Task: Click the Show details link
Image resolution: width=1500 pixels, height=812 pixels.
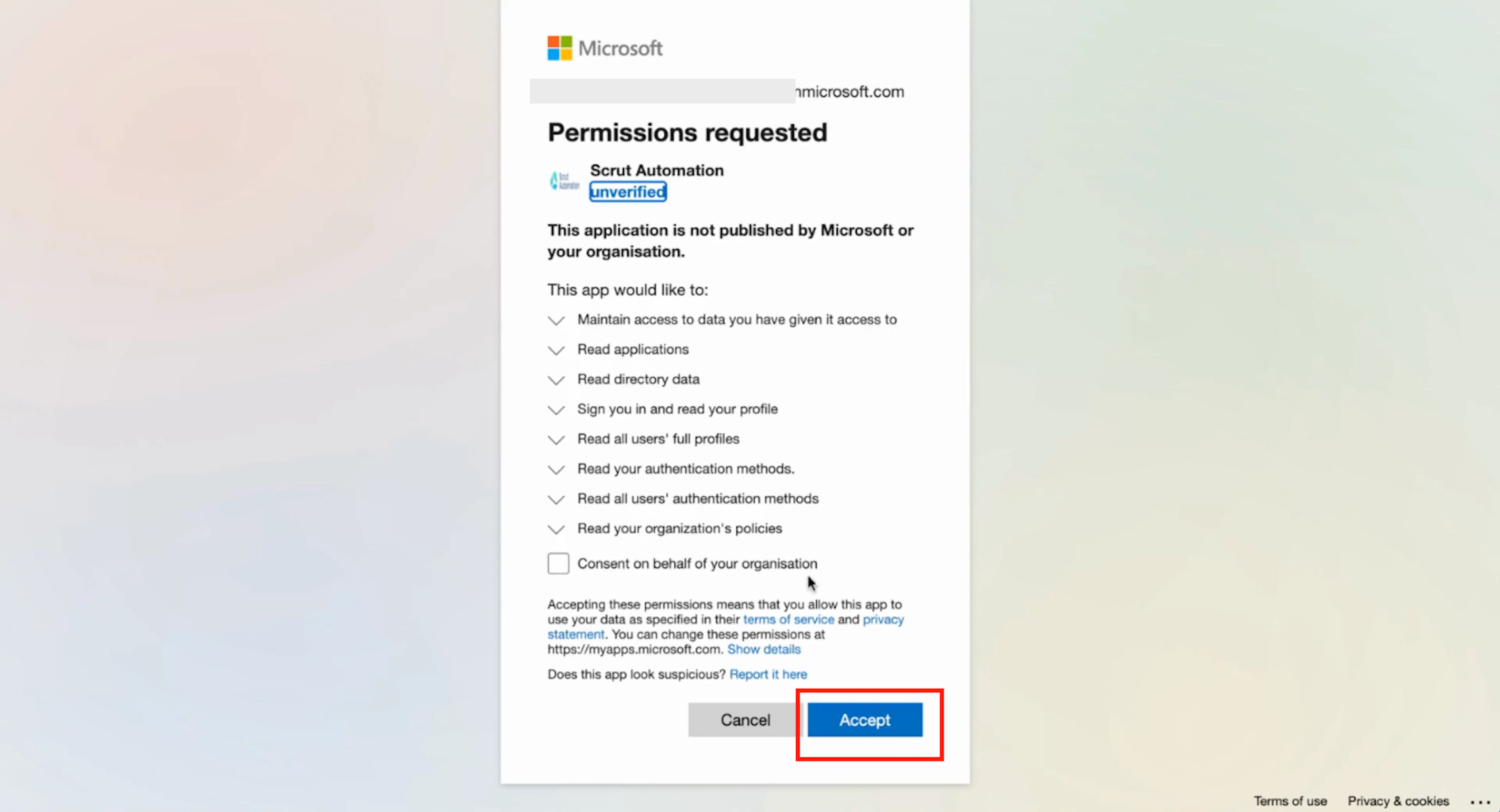Action: tap(763, 649)
